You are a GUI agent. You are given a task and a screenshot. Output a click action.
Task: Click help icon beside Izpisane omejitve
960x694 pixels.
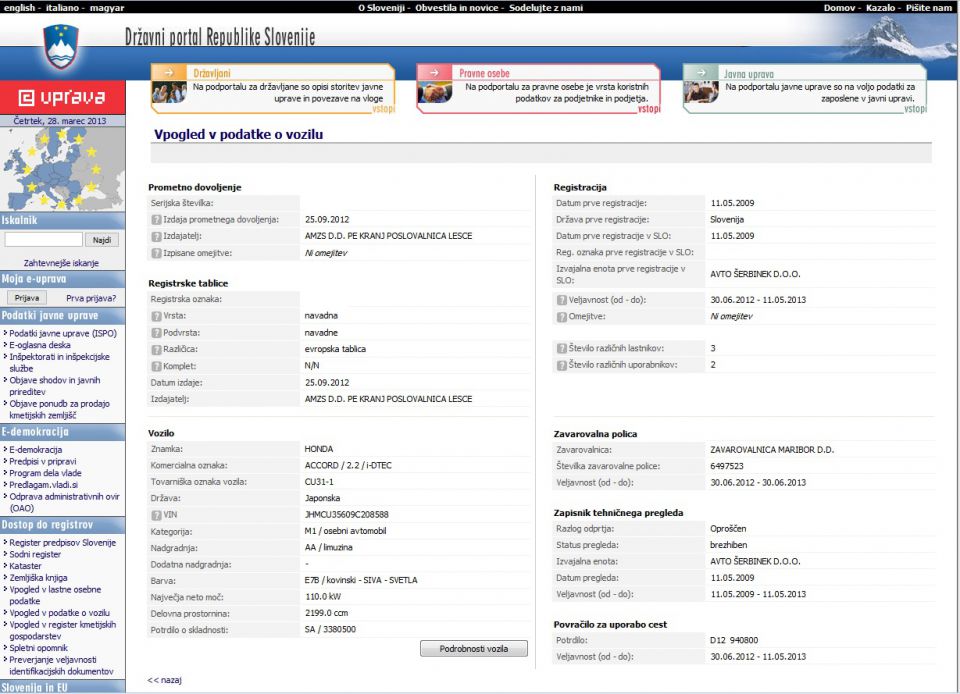click(x=156, y=253)
